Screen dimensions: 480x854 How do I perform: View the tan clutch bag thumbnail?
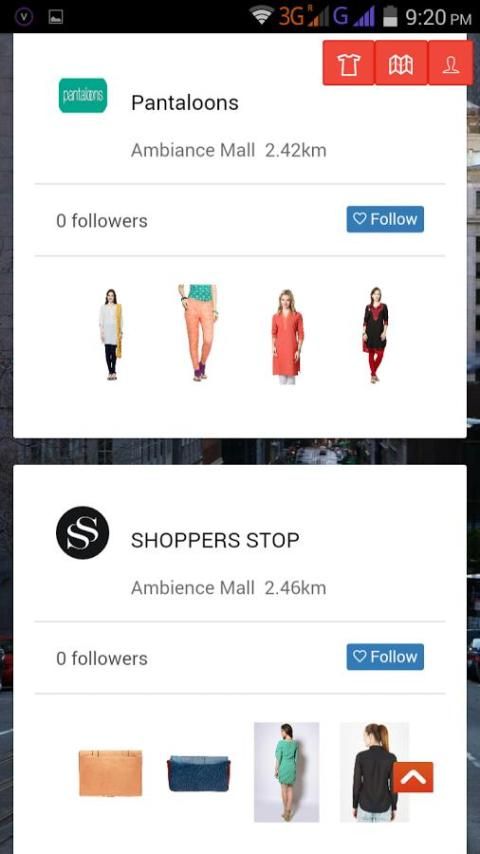point(111,773)
